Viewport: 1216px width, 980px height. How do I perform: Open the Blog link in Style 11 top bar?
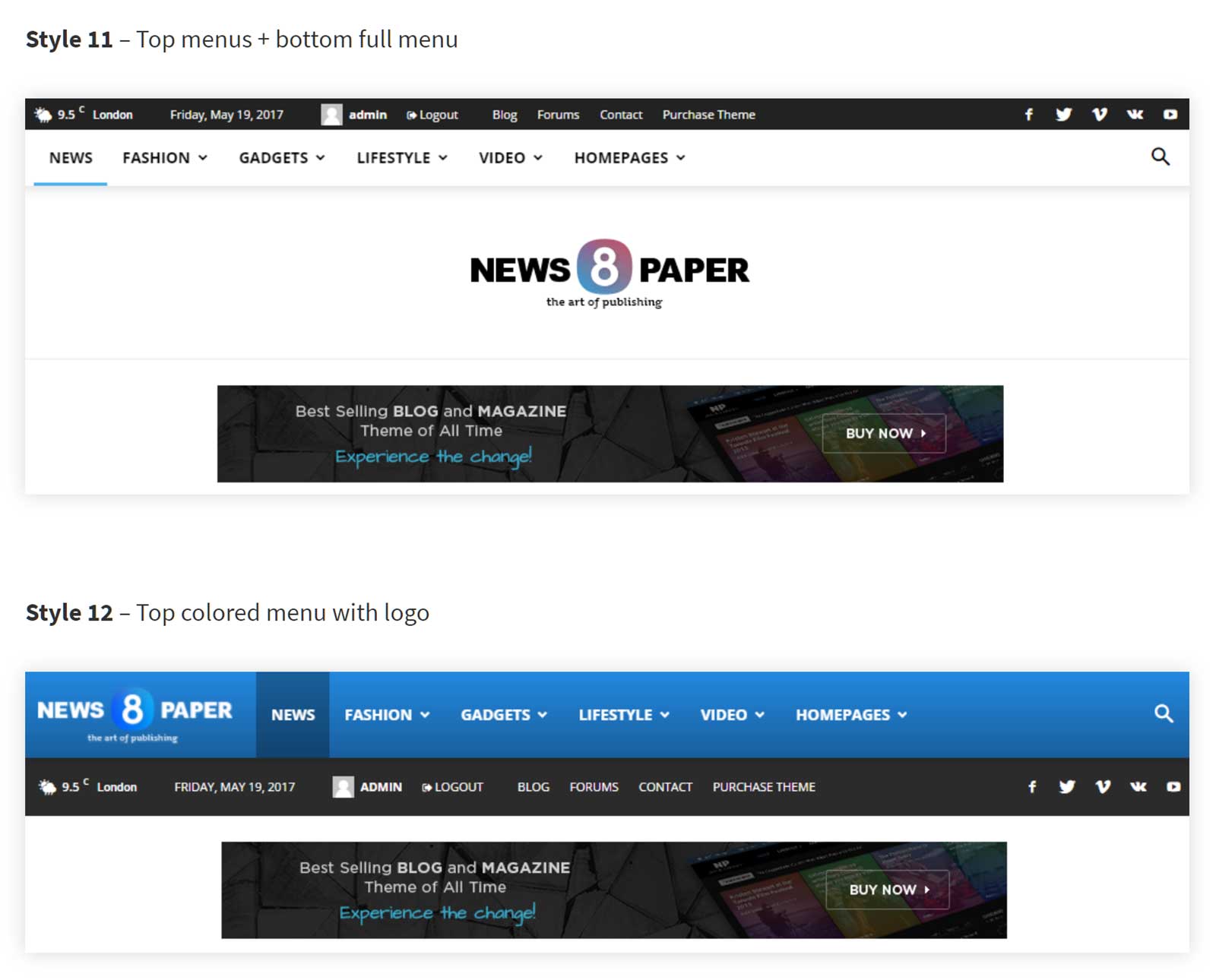(505, 115)
